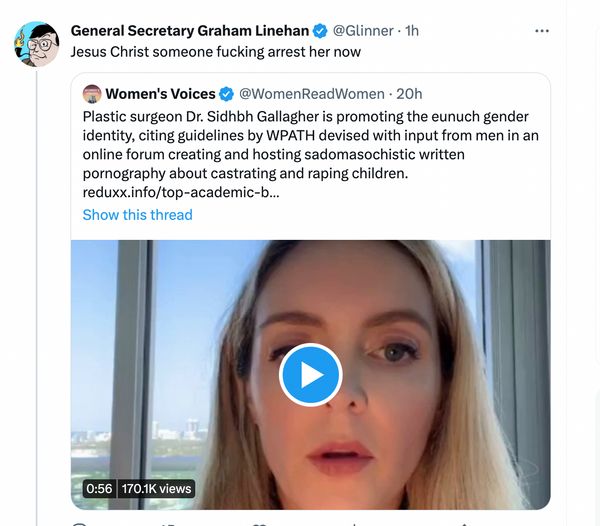
Task: Open the three-dot more options menu
Action: tap(542, 31)
